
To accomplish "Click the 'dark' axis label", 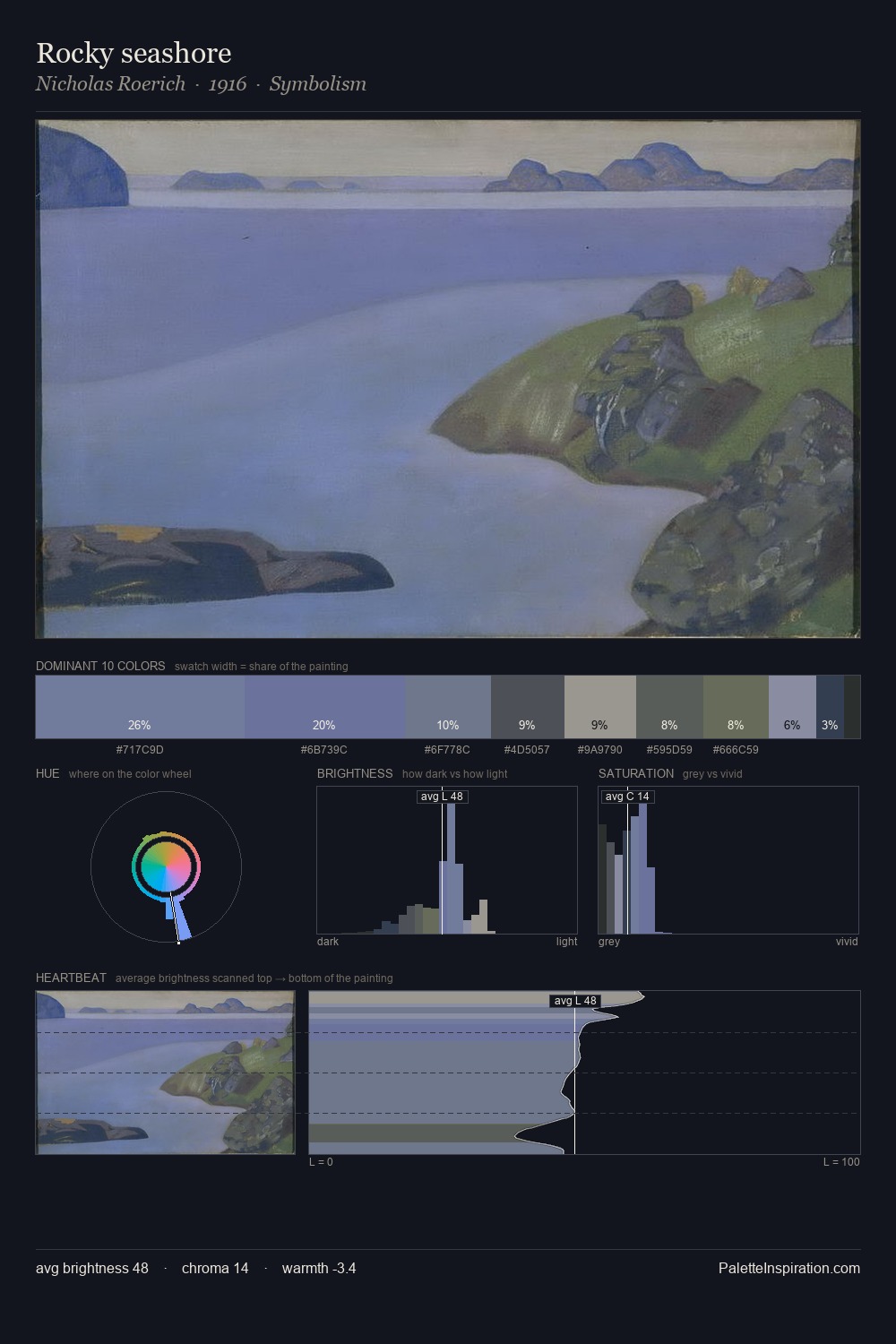I will coord(328,941).
